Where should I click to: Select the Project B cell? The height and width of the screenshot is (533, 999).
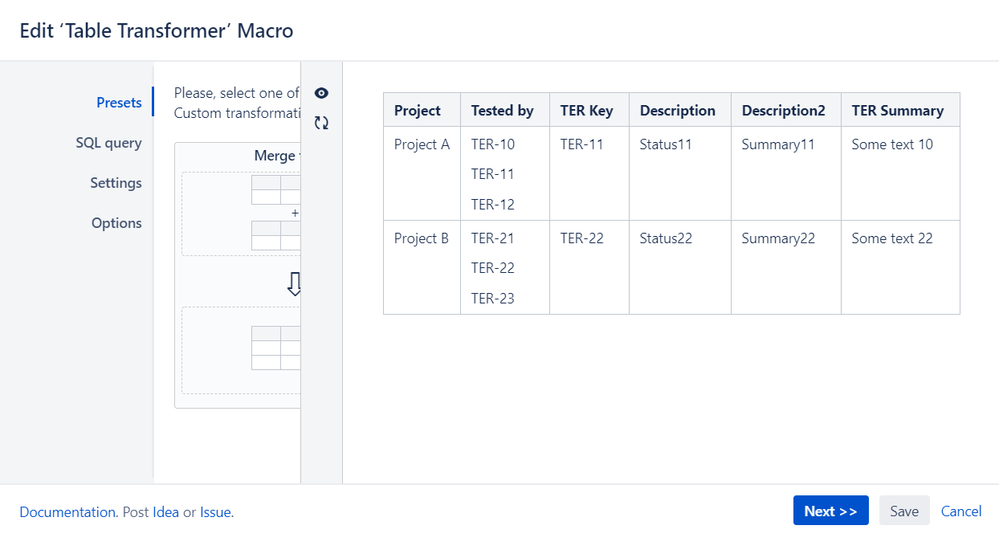point(422,239)
